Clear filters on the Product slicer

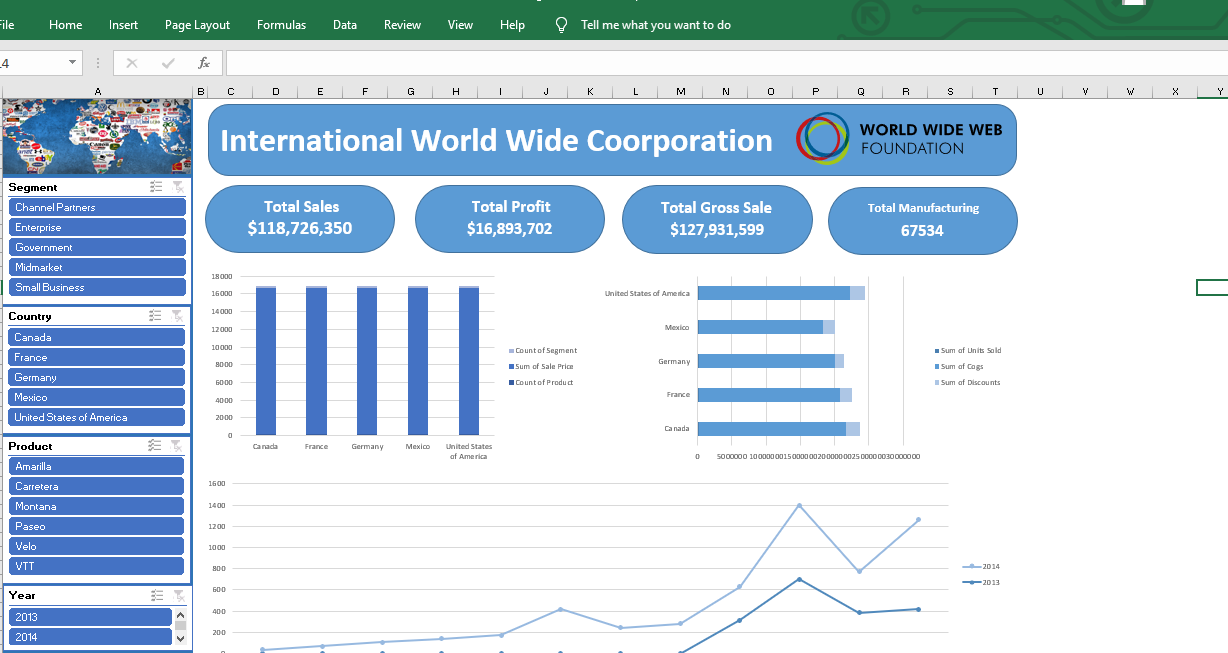179,446
